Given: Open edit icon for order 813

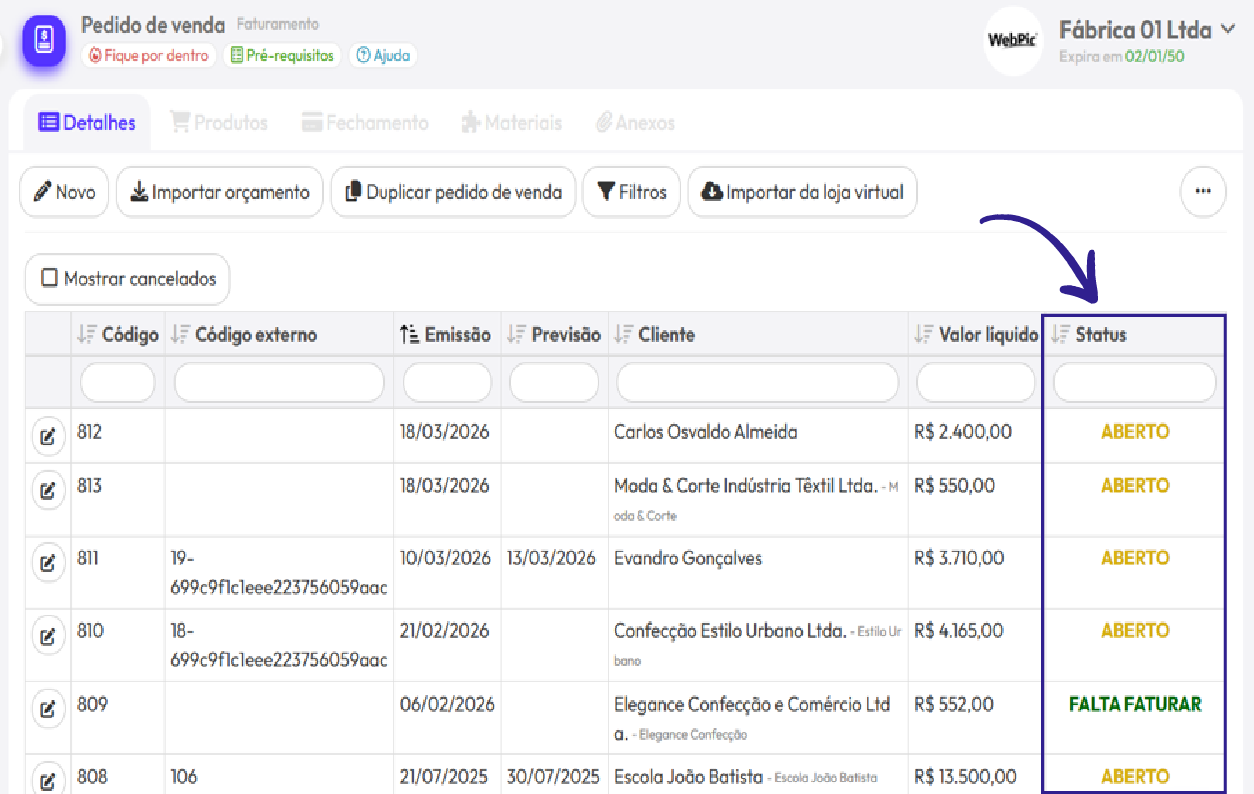Looking at the screenshot, I should coord(47,489).
